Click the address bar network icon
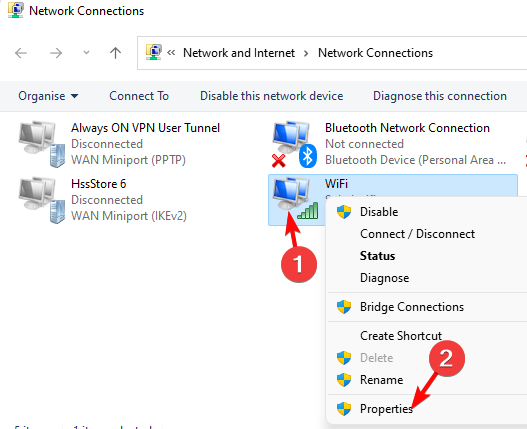 (x=154, y=52)
